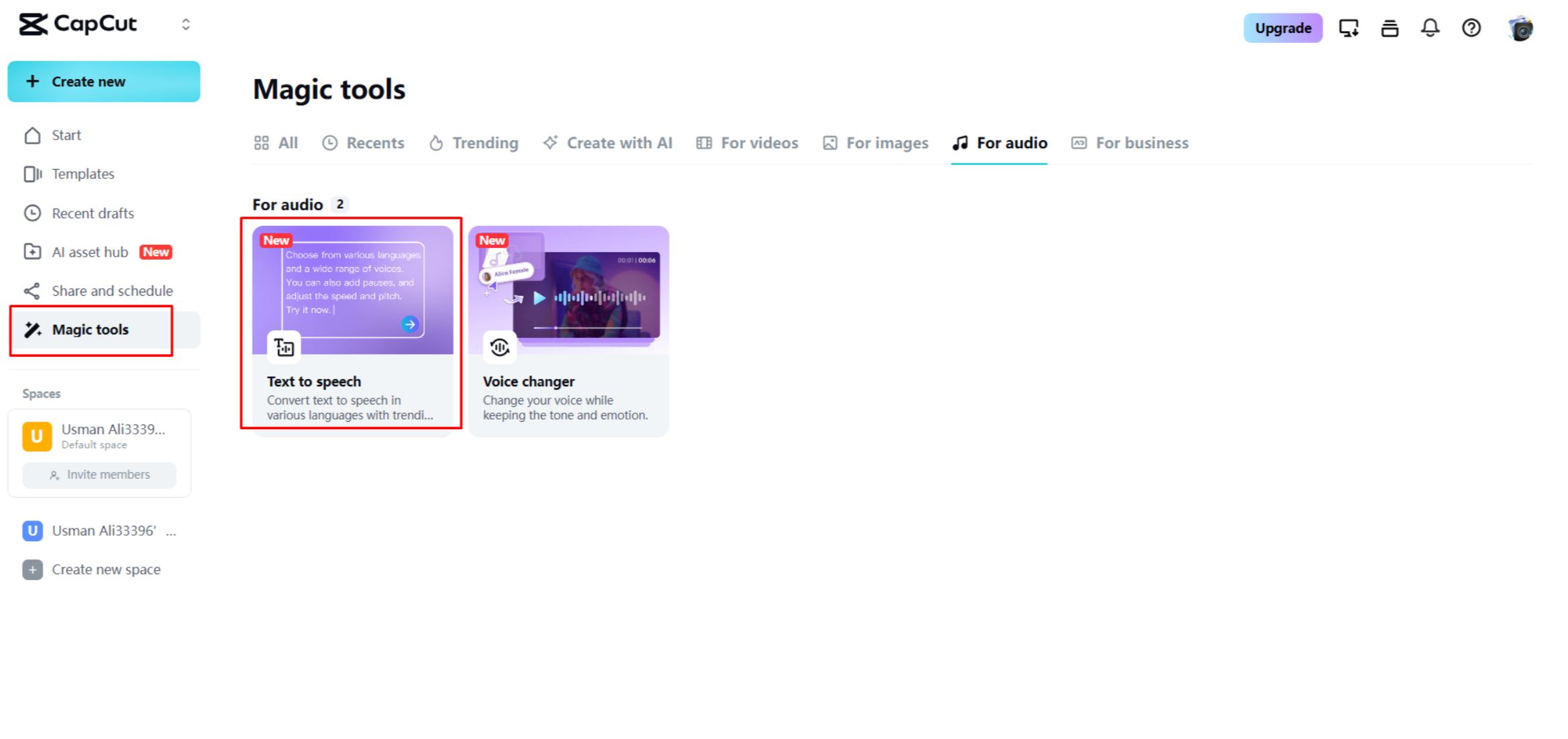
Task: Click the Text to speech tool icon
Action: (284, 347)
